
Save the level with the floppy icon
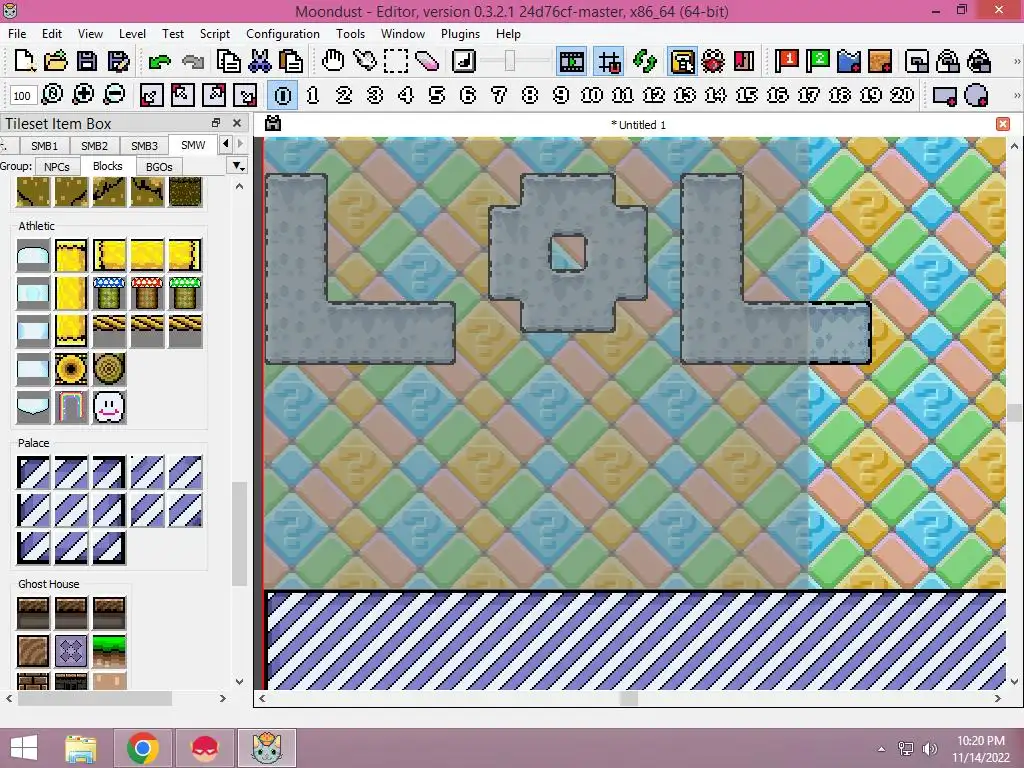tap(87, 61)
